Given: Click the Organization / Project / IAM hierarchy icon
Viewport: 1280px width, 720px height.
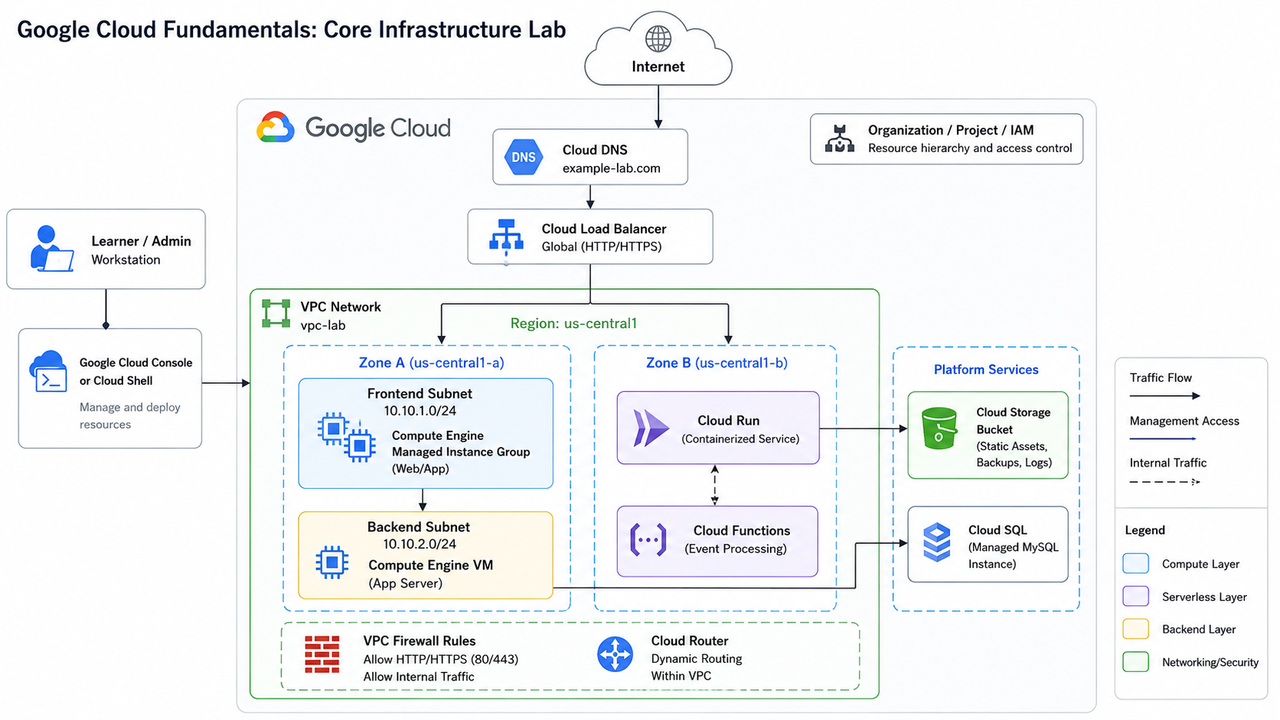Looking at the screenshot, I should (839, 139).
